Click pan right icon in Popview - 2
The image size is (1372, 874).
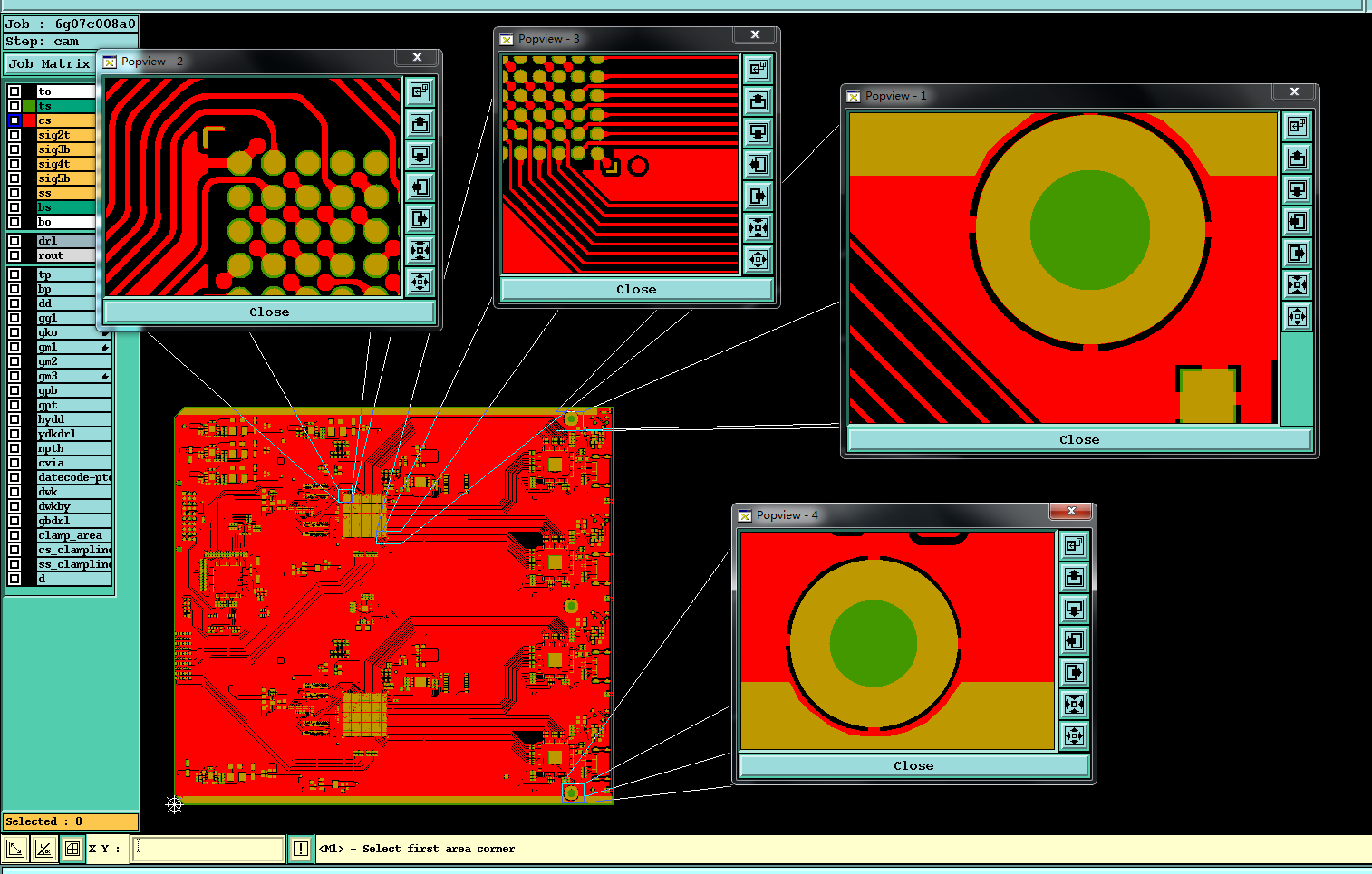click(420, 218)
